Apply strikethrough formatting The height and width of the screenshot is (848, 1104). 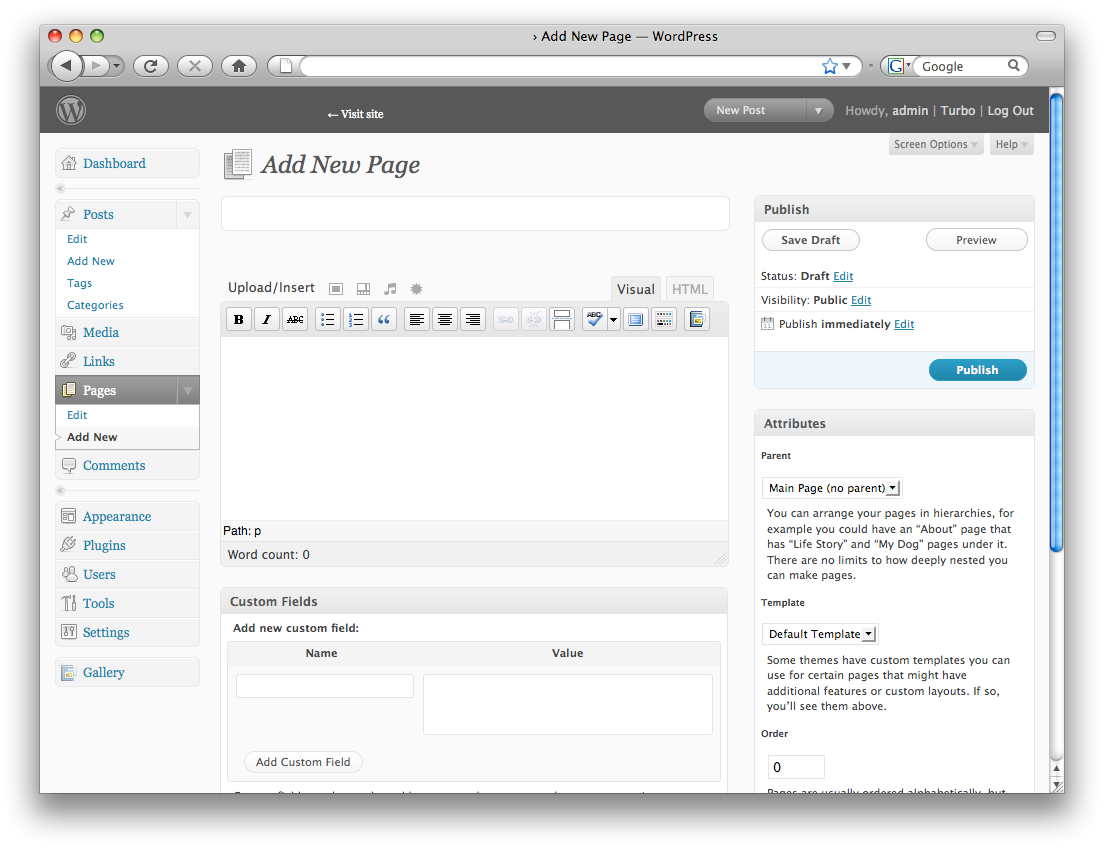(295, 320)
